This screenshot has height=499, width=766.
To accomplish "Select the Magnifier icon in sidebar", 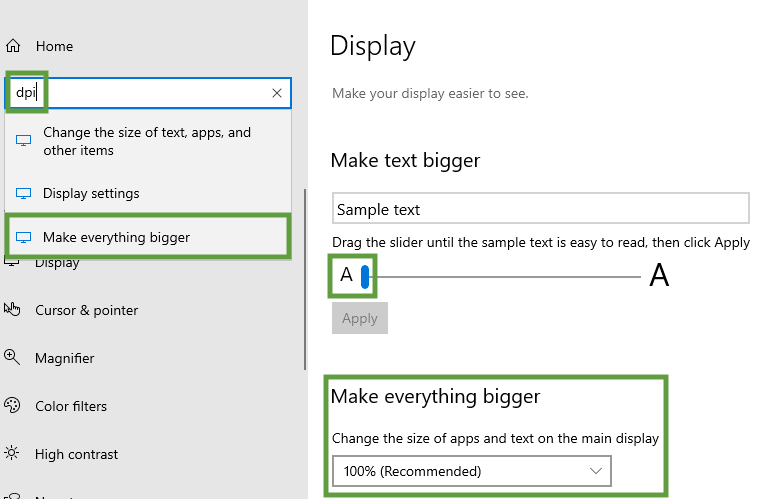I will pos(12,358).
